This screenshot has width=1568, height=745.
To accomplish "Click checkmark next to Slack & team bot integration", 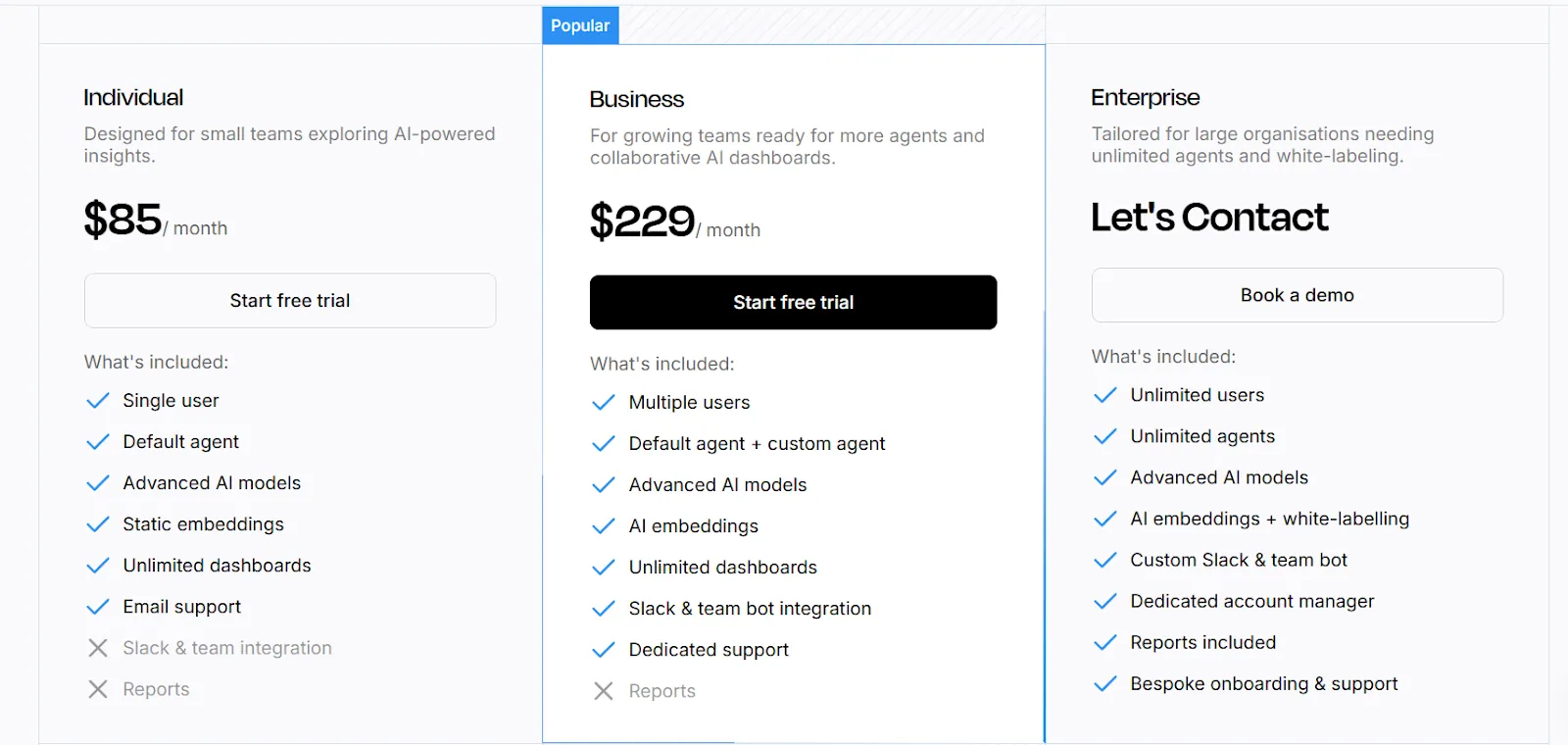I will click(604, 609).
